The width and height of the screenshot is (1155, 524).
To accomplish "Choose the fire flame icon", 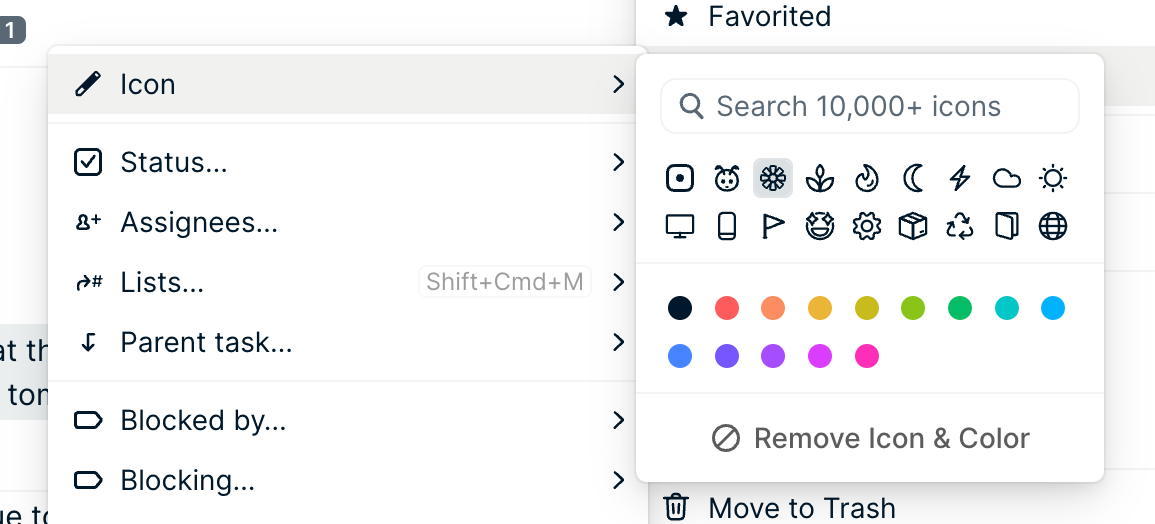I will 867,179.
